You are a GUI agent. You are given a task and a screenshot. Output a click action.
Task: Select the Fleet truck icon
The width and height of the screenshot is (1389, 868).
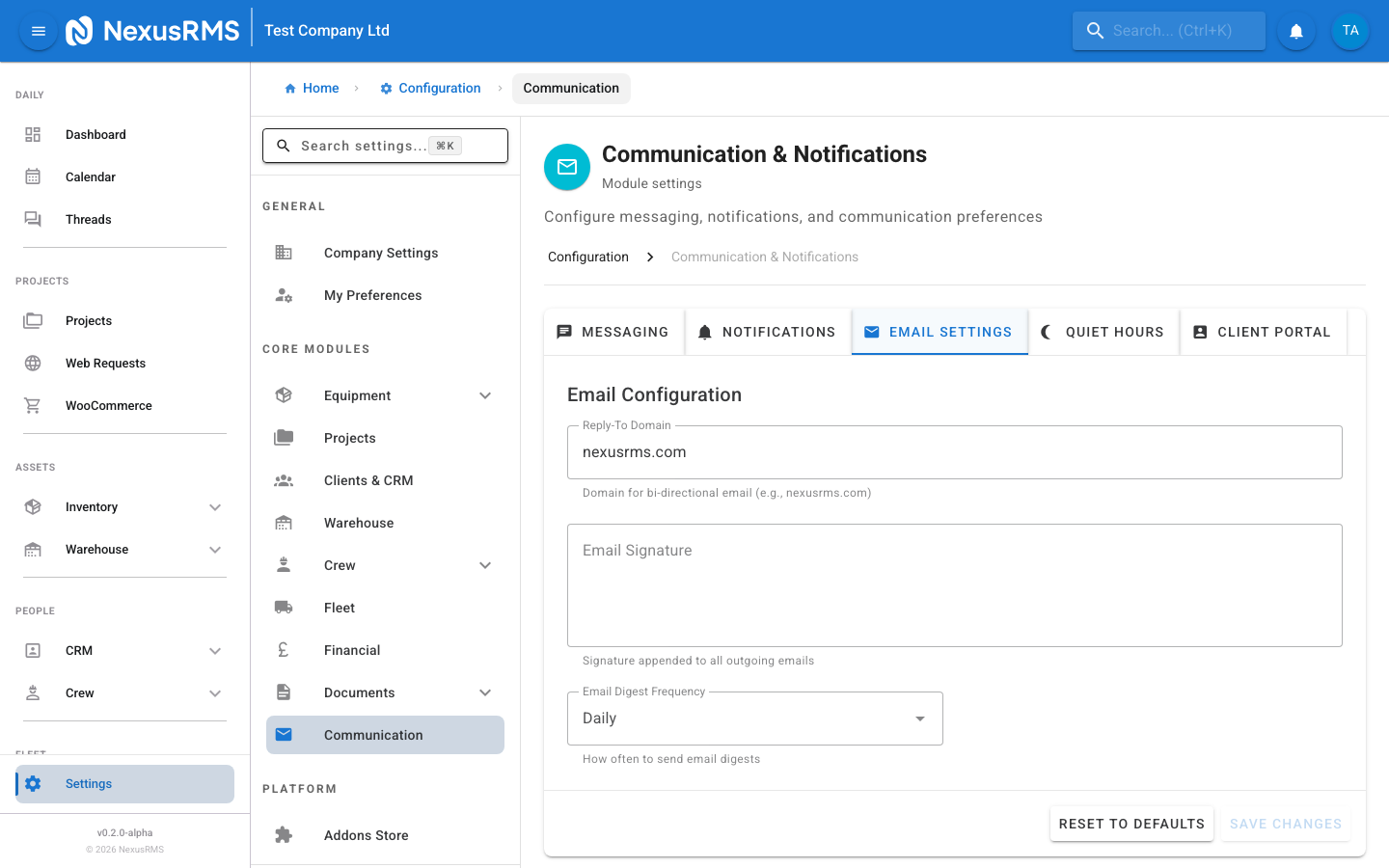283,607
